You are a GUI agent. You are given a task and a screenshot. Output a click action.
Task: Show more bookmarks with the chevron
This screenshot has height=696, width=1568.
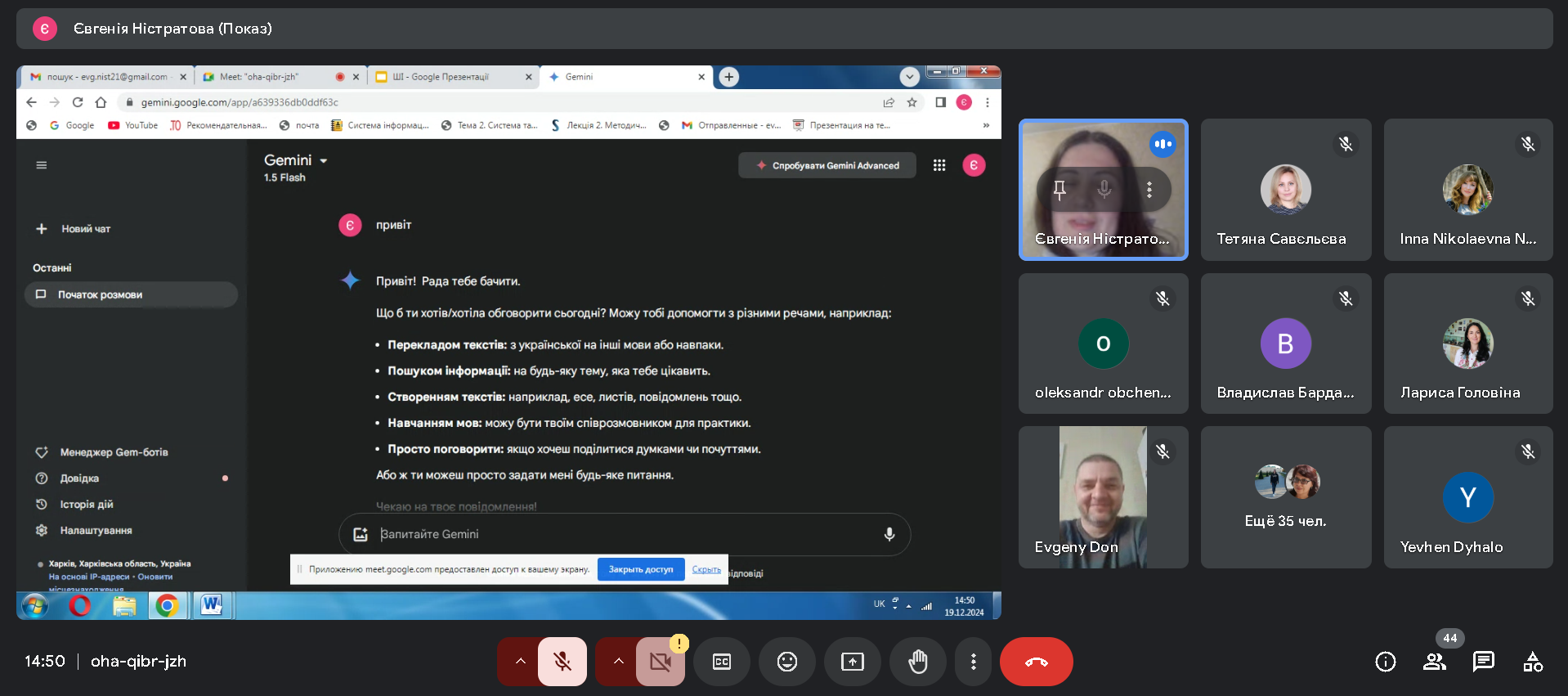(x=986, y=125)
